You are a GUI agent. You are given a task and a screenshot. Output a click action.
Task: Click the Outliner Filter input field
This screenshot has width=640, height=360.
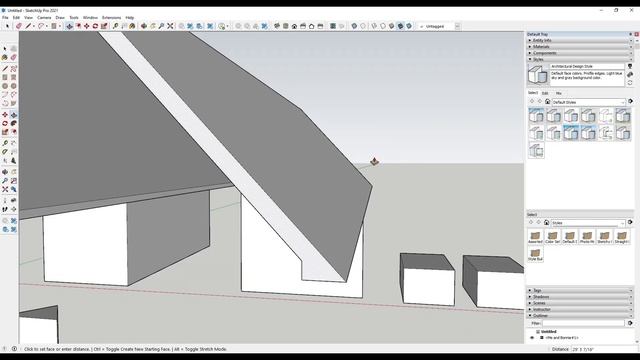coord(583,323)
